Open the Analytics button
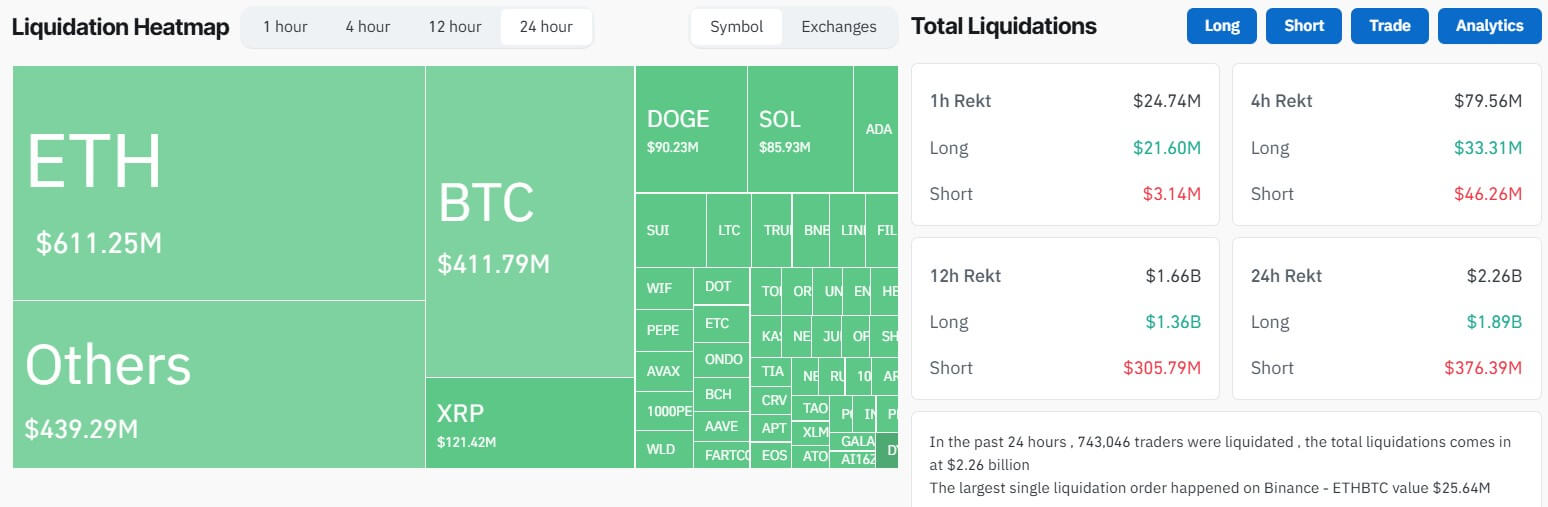Viewport: 1548px width, 507px height. click(1489, 26)
